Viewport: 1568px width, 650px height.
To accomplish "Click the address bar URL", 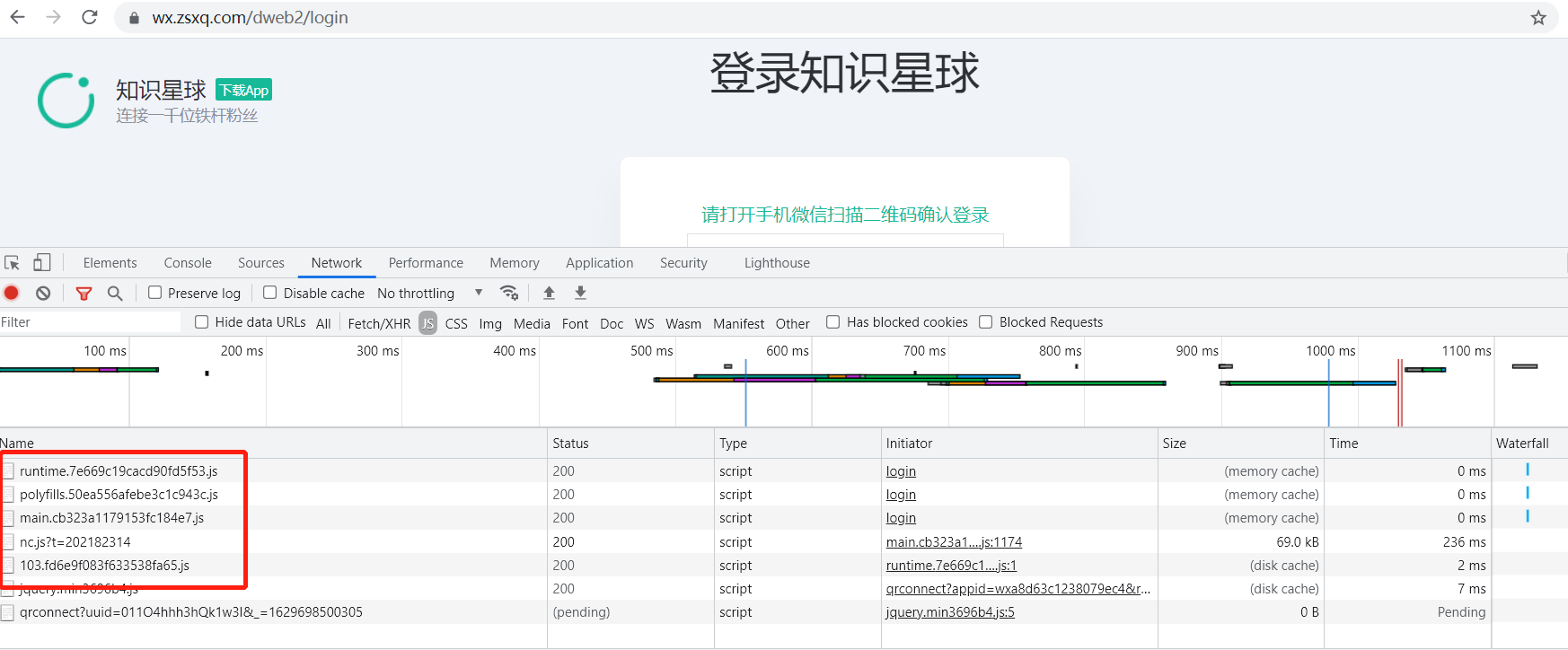I will [x=250, y=18].
